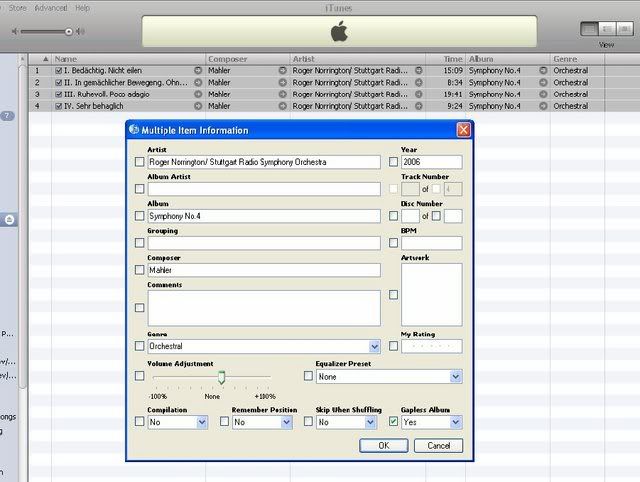Open the Skip When Shuffling dropdown
The height and width of the screenshot is (482, 640).
[370, 422]
